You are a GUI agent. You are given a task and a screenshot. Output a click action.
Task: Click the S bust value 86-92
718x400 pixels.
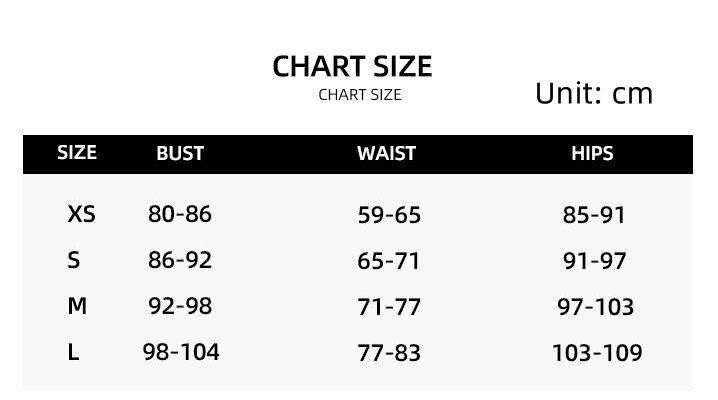(x=180, y=260)
